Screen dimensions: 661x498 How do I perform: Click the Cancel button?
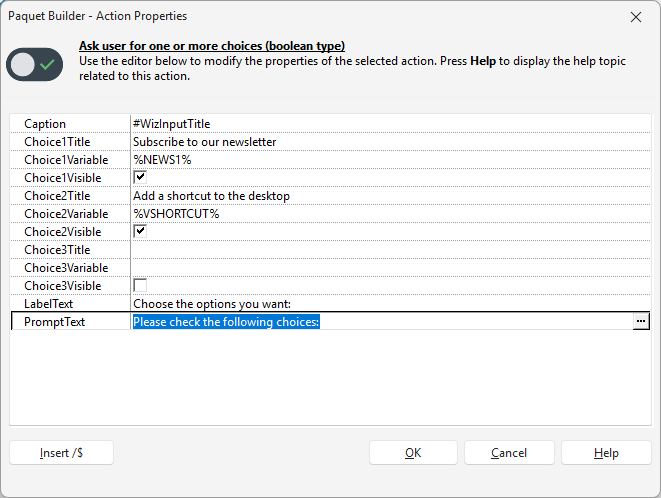click(x=509, y=453)
